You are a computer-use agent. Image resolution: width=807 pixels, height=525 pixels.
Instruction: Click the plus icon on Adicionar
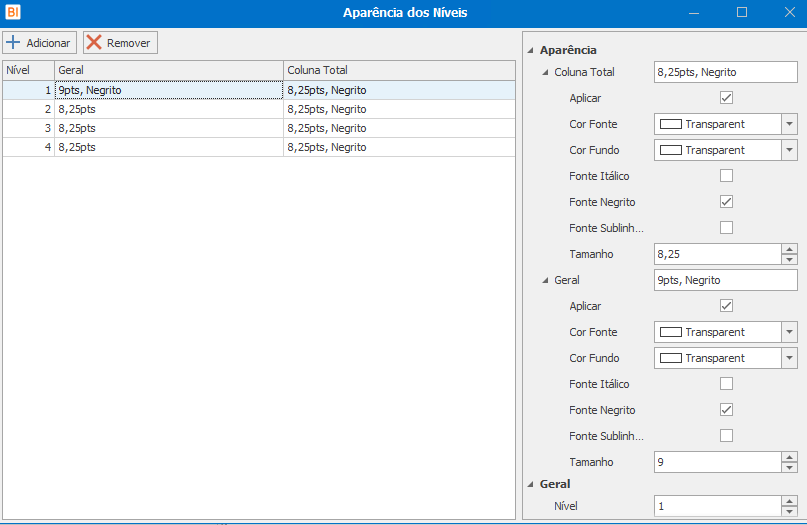[13, 43]
